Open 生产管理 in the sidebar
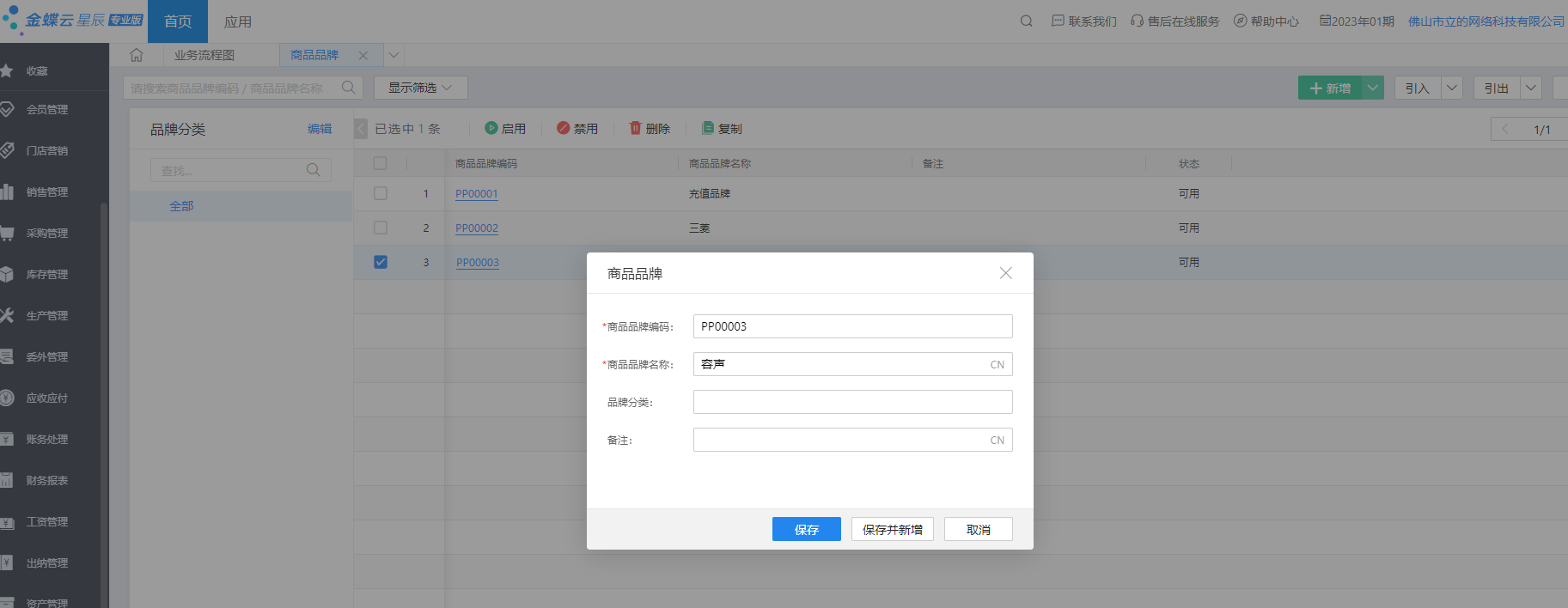Image resolution: width=1568 pixels, height=608 pixels. 47,316
